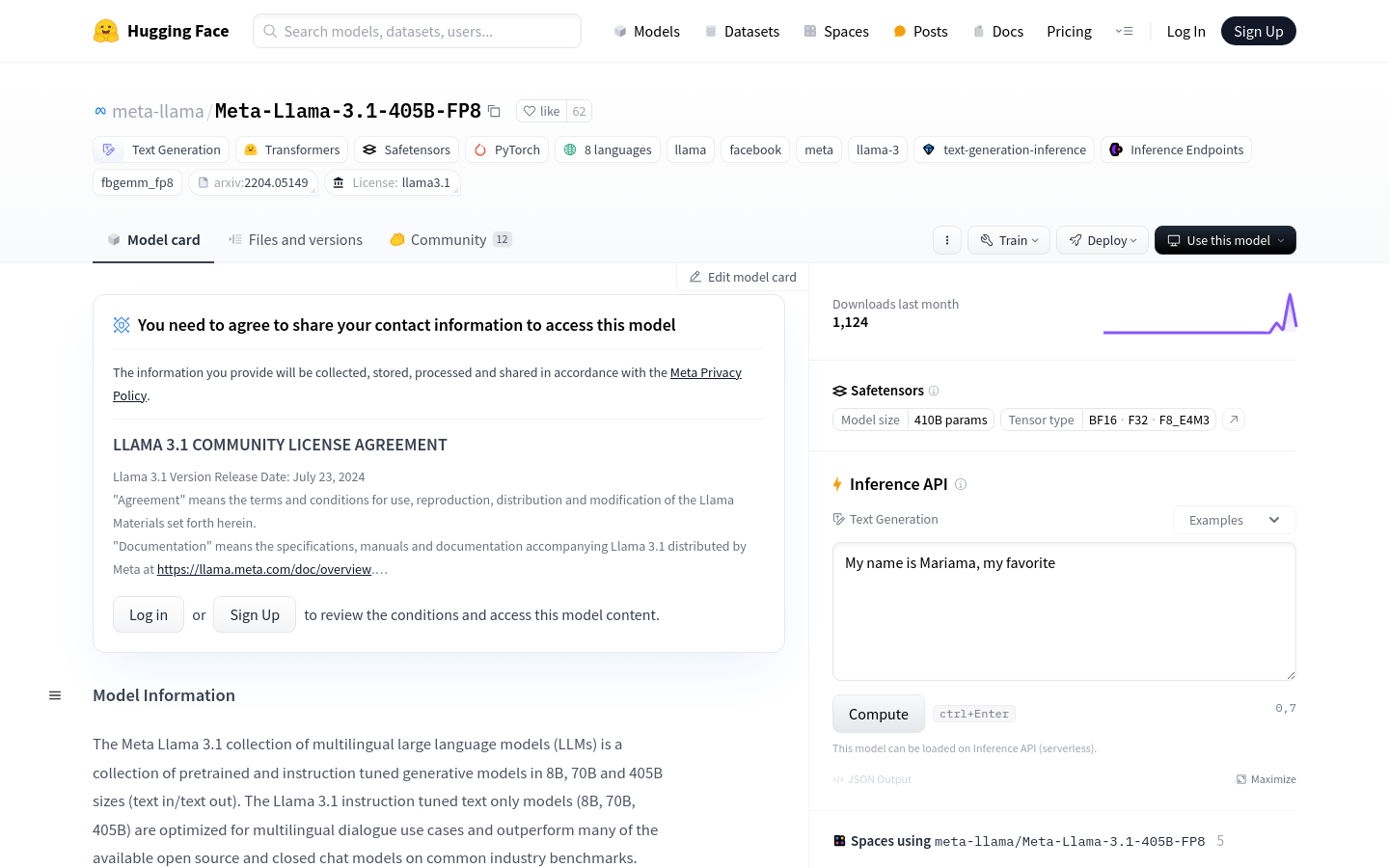Image resolution: width=1389 pixels, height=868 pixels.
Task: Go to Spaces in navigation
Action: 836,31
